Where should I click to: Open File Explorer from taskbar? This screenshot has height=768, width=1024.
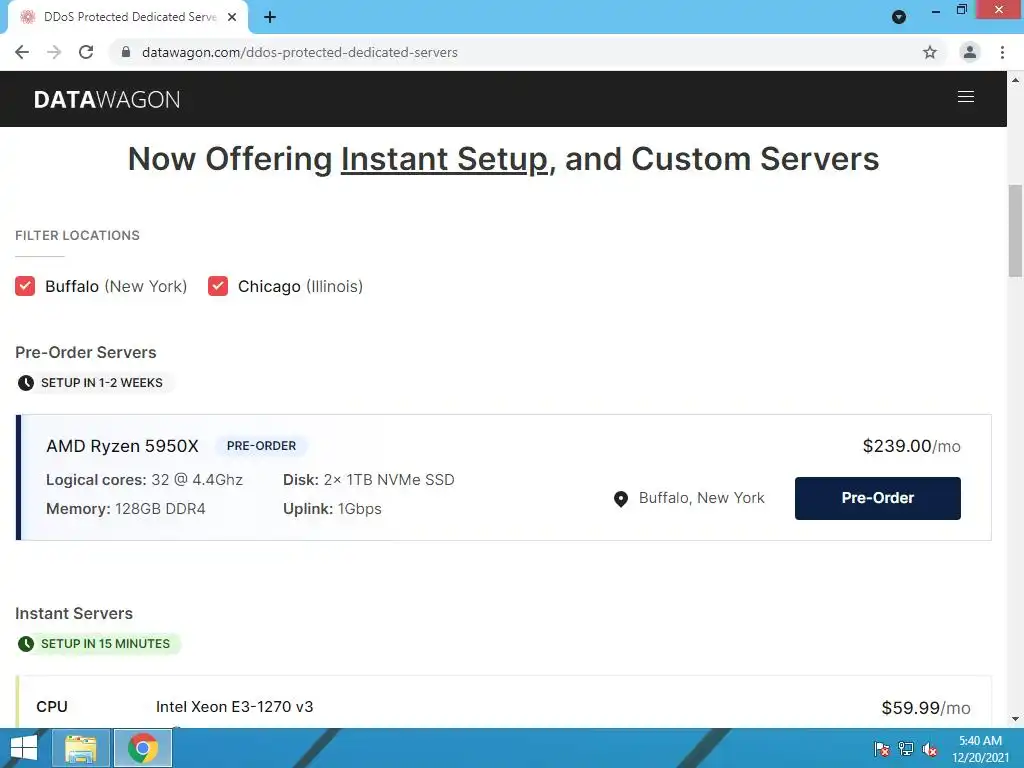point(80,748)
